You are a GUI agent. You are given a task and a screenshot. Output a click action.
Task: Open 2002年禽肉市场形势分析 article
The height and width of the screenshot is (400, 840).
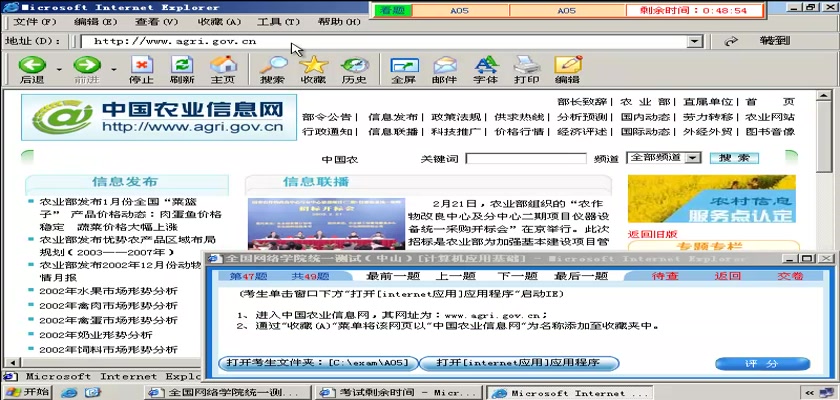point(108,306)
